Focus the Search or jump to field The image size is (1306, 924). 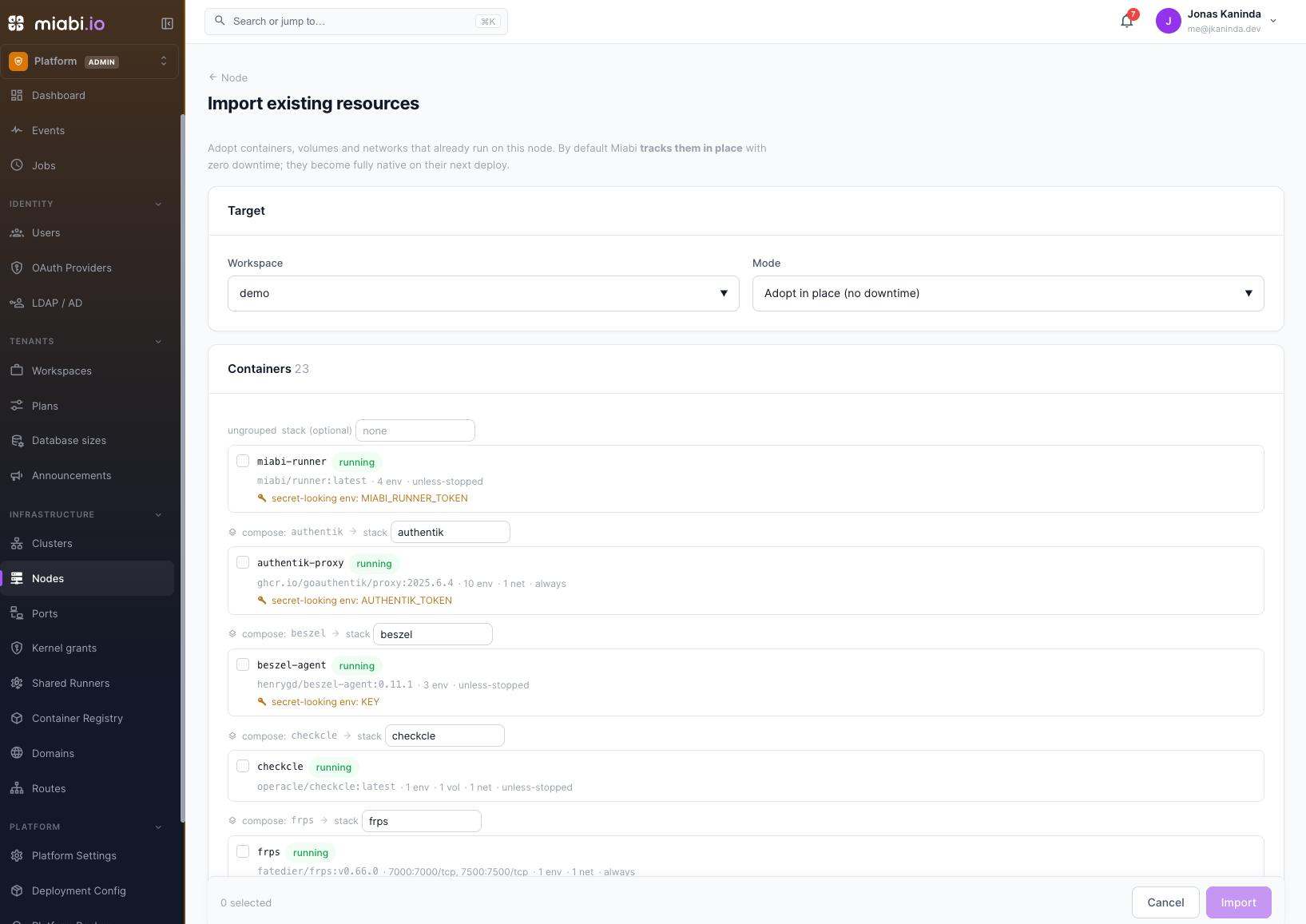356,22
